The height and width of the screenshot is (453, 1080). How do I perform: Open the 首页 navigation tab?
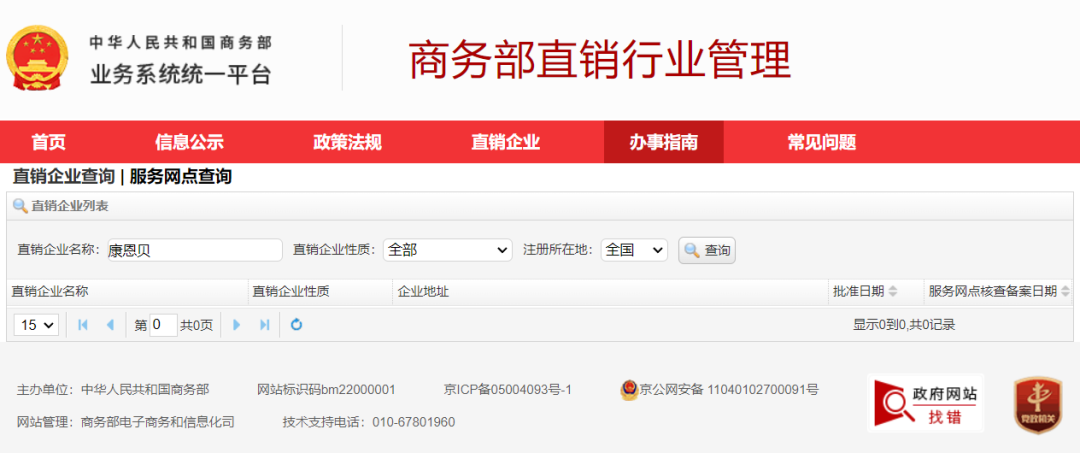48,142
